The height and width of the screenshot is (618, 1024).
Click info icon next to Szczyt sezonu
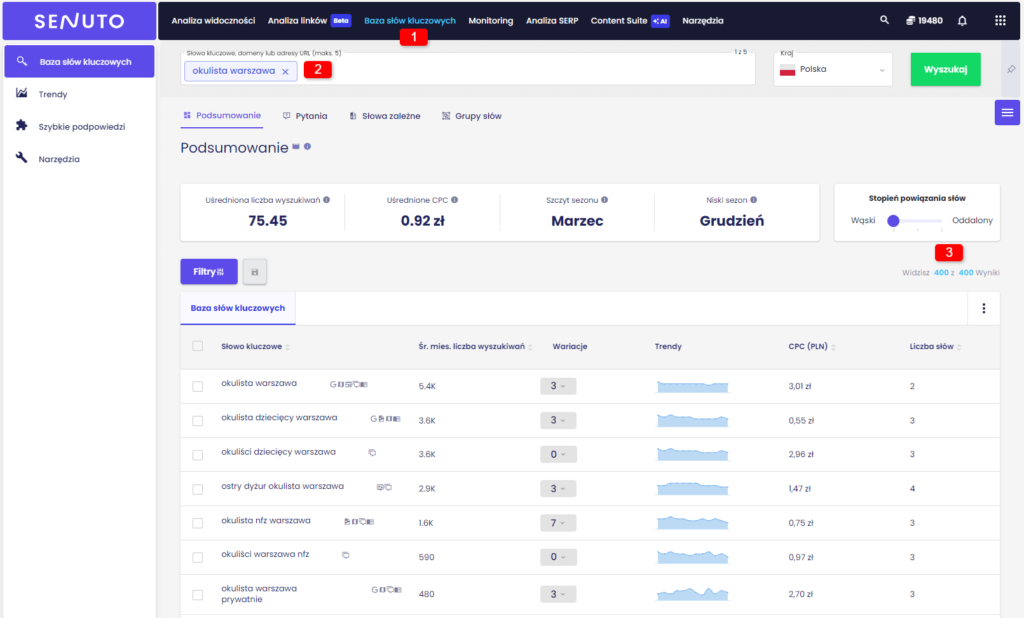coord(605,200)
